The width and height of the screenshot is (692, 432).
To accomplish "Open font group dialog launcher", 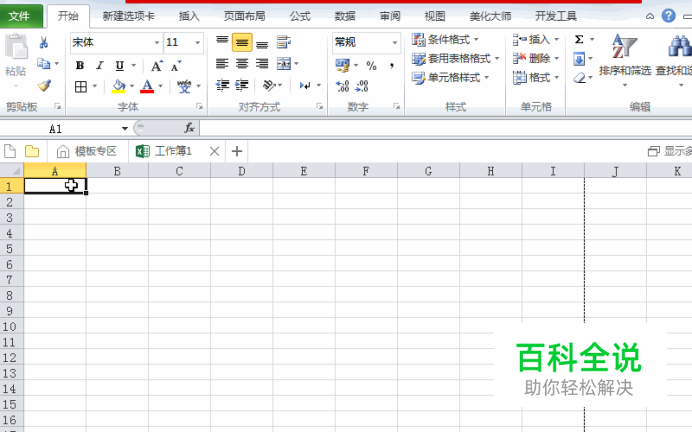I will pyautogui.click(x=199, y=106).
